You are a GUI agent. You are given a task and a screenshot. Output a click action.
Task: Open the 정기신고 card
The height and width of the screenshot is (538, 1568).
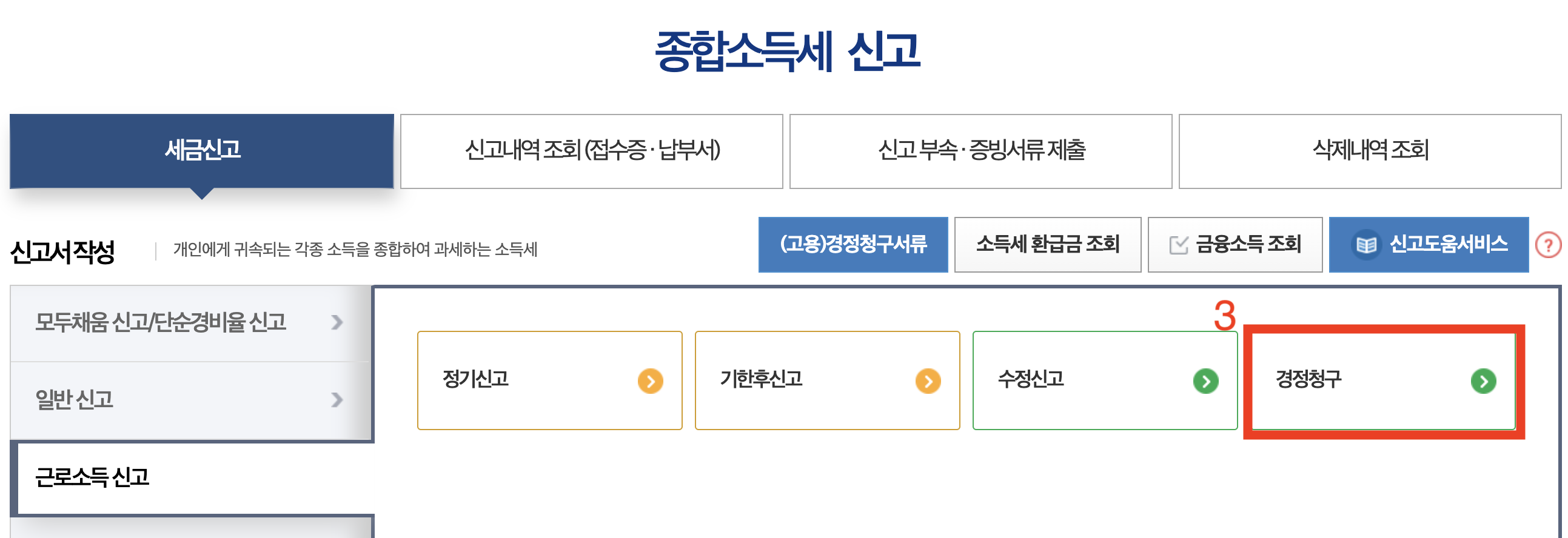pyautogui.click(x=548, y=382)
